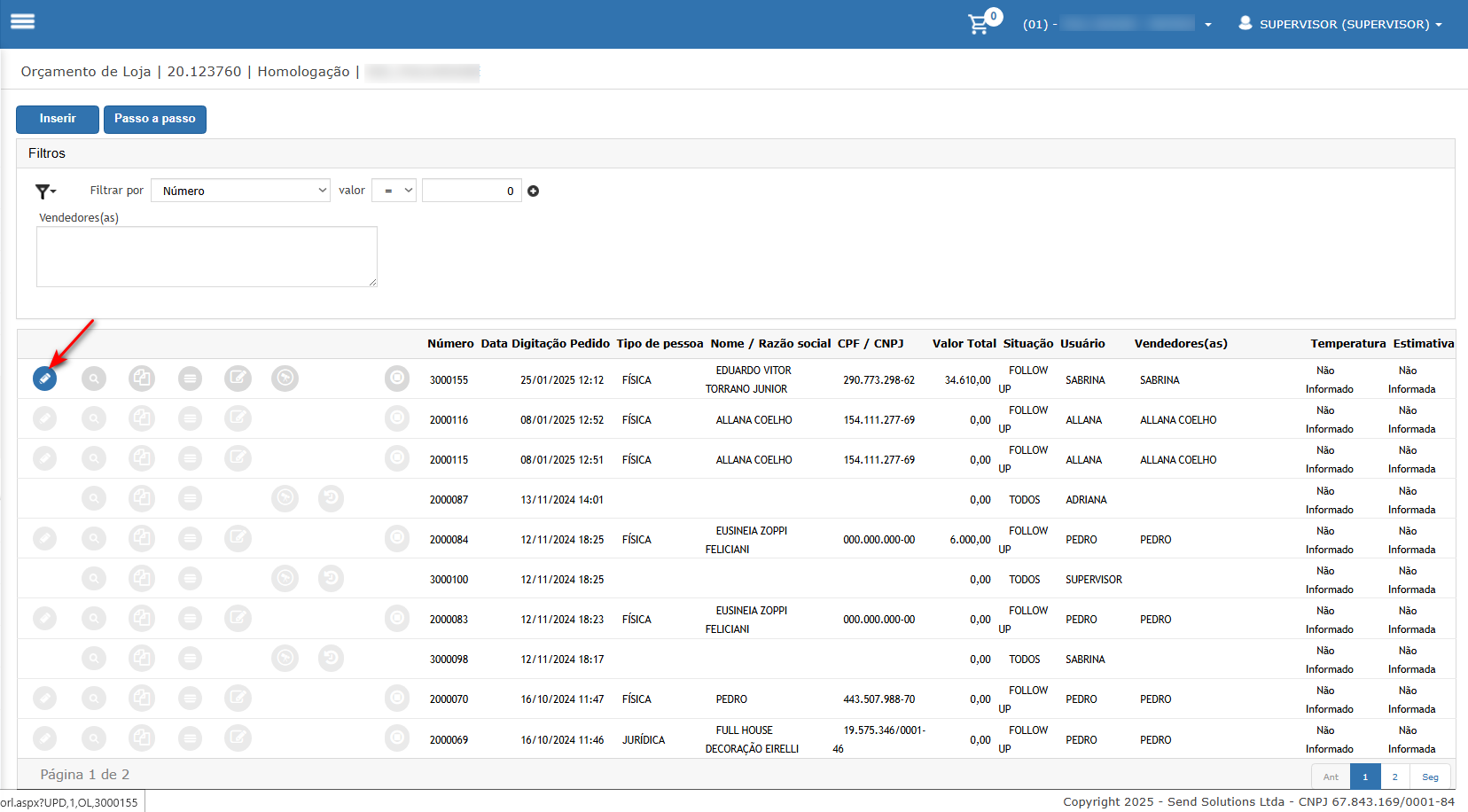
Task: Open the hamburger menu in top bar
Action: click(x=23, y=22)
